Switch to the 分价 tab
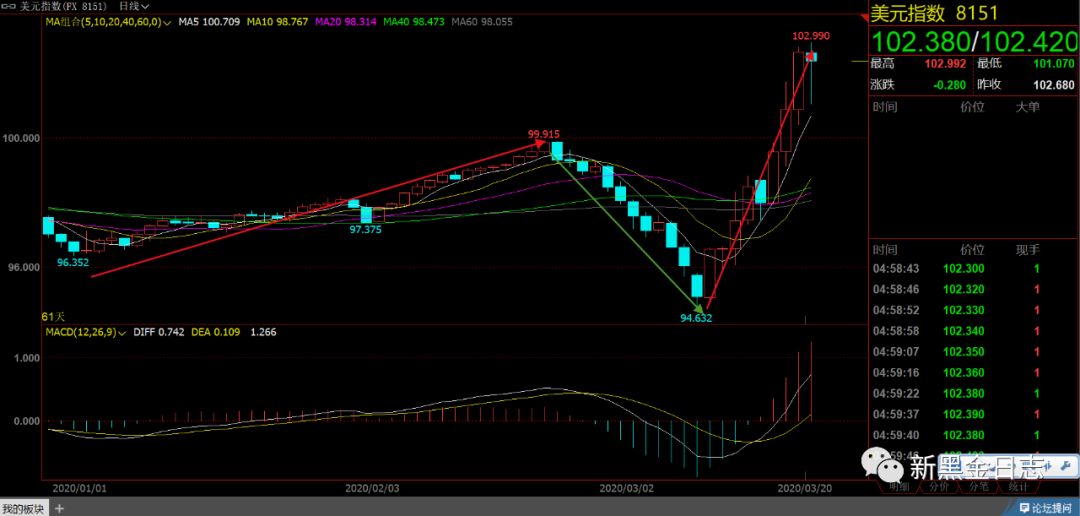The image size is (1080, 516). (939, 486)
